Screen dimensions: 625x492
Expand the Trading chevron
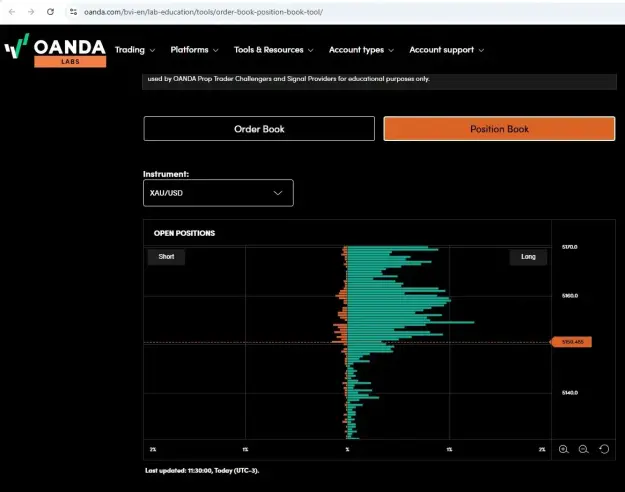(152, 50)
